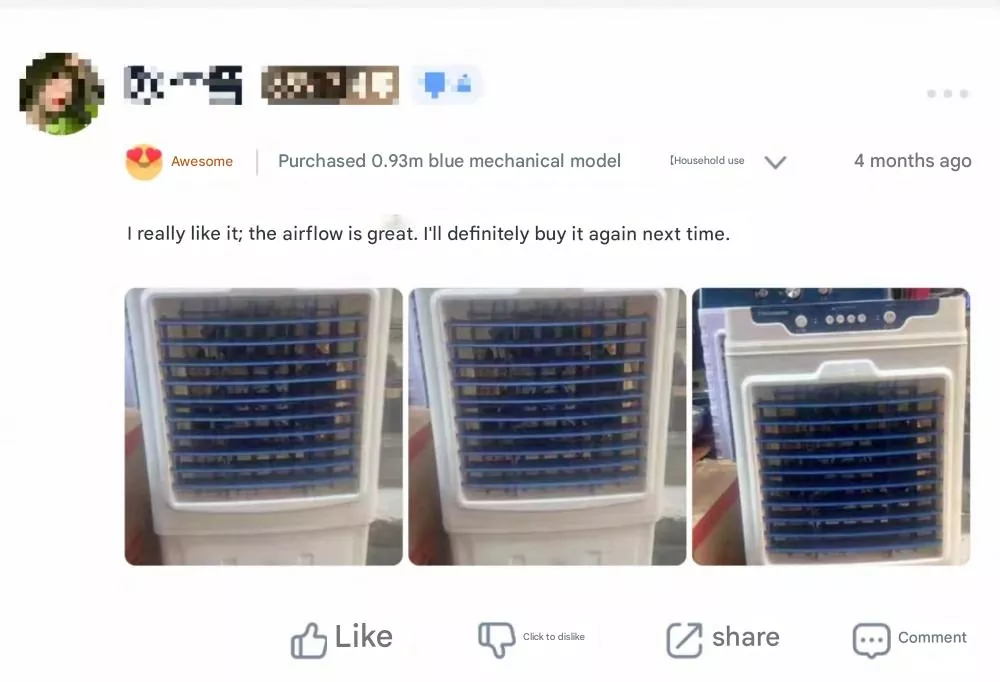
Task: Click the blue badge beside the username
Action: coord(447,84)
